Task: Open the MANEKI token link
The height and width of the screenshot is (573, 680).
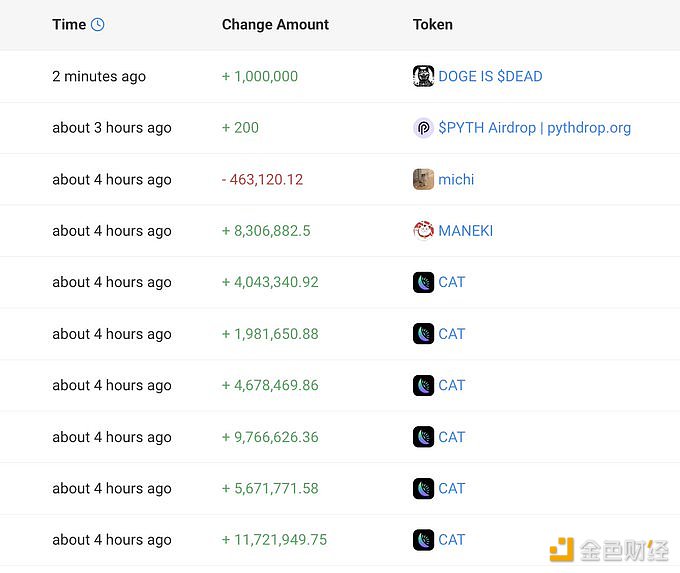Action: [x=465, y=231]
